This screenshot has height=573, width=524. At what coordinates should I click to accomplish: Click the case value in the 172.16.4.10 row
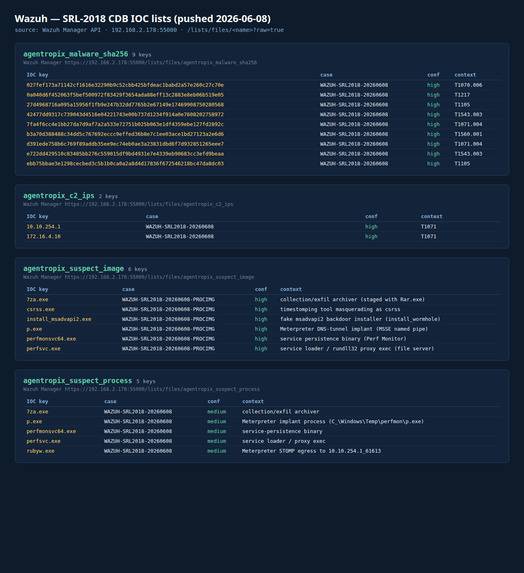[180, 237]
